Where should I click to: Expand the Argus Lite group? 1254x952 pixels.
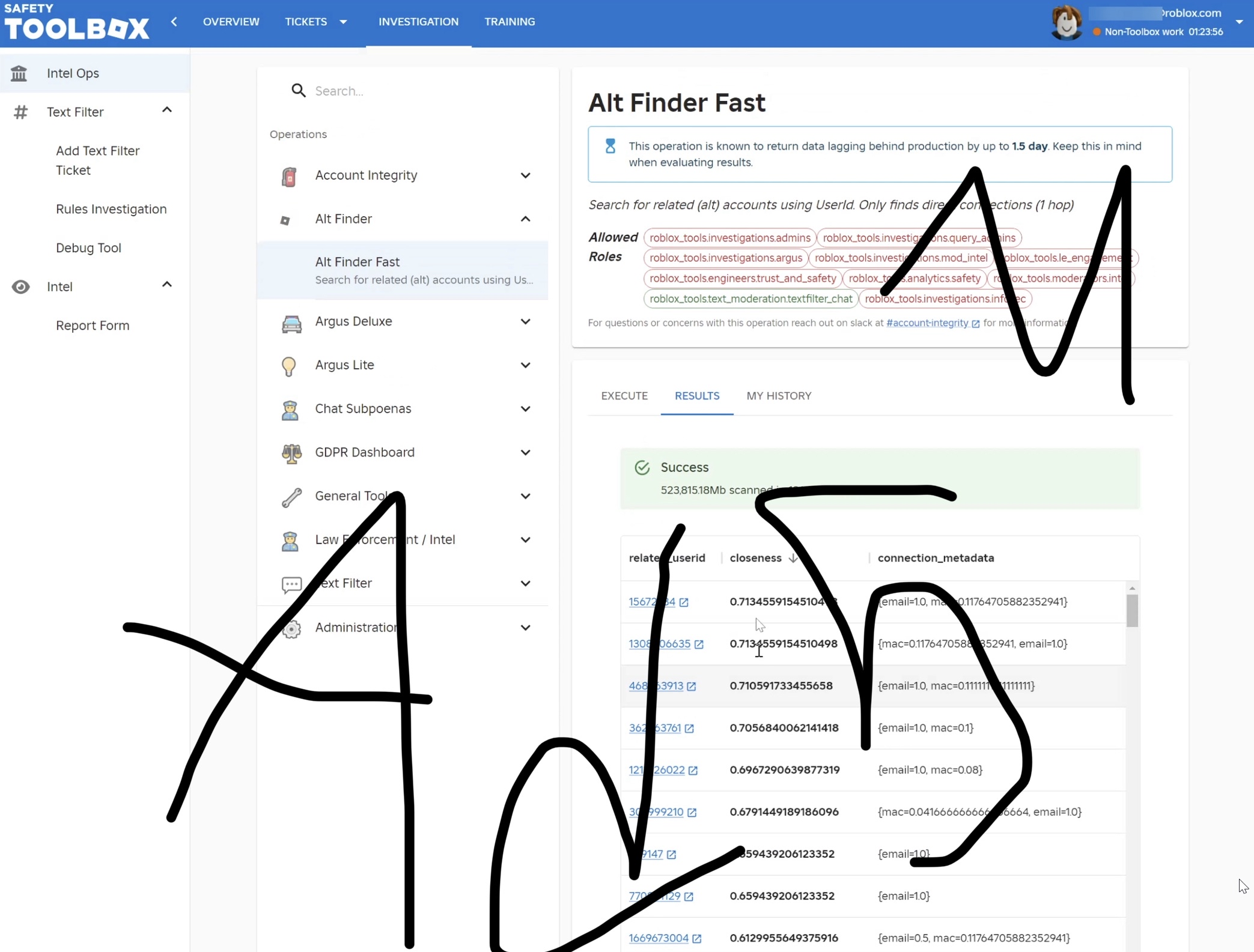click(x=525, y=365)
